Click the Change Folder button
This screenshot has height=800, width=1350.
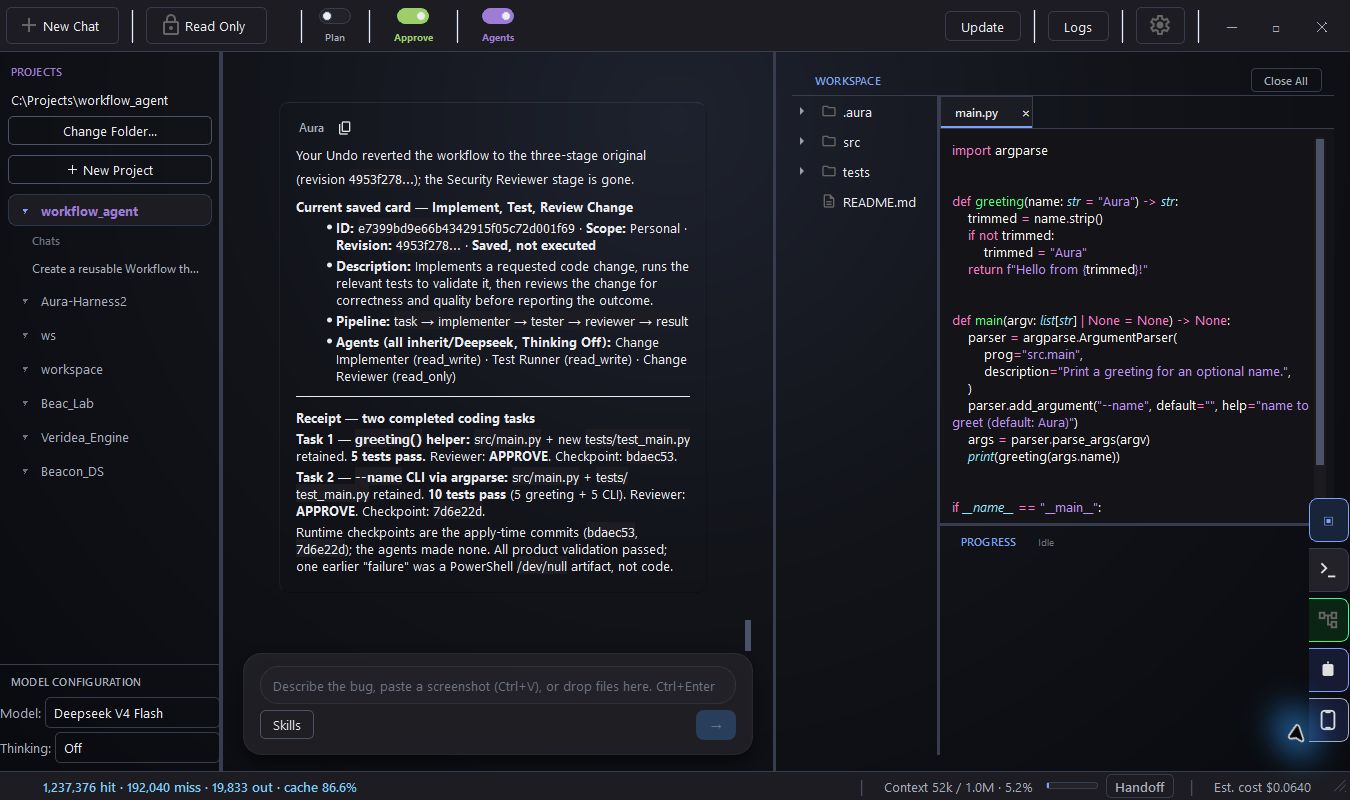click(110, 131)
